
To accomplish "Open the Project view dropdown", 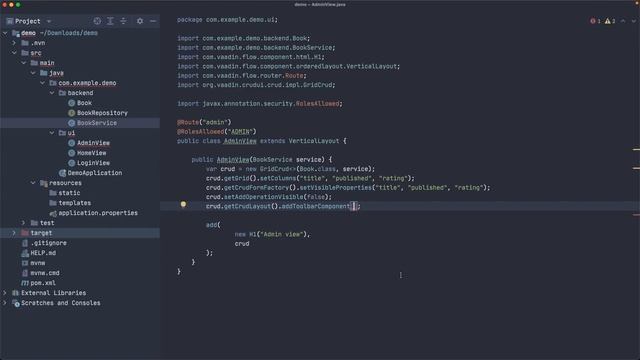I will [x=49, y=21].
